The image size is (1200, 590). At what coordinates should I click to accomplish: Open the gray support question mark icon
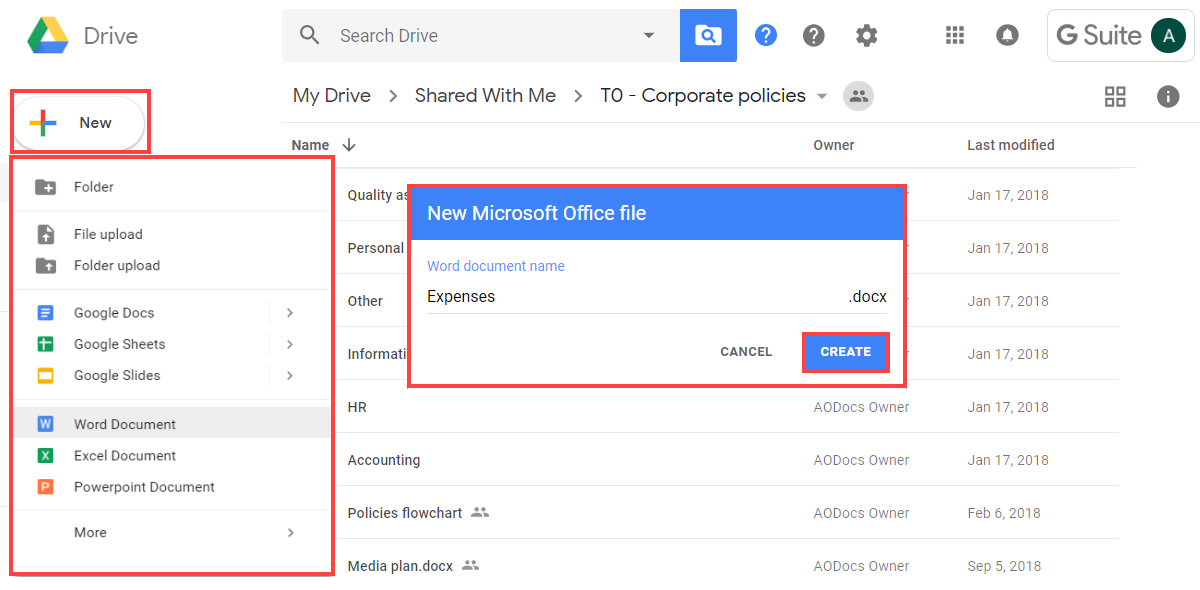[814, 36]
